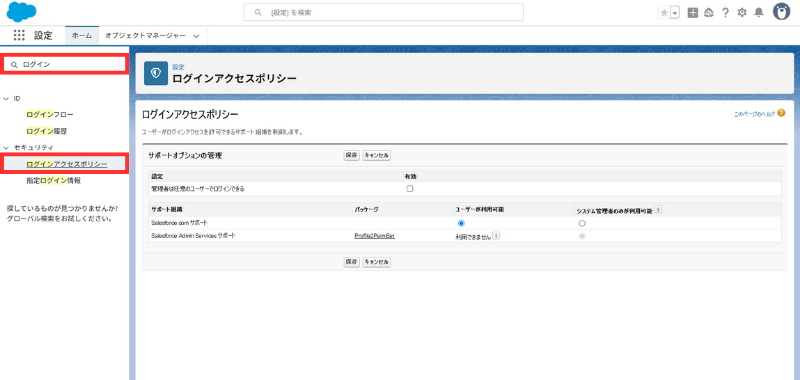Click the shield icon beside the page title
This screenshot has width=800, height=380.
click(x=156, y=73)
